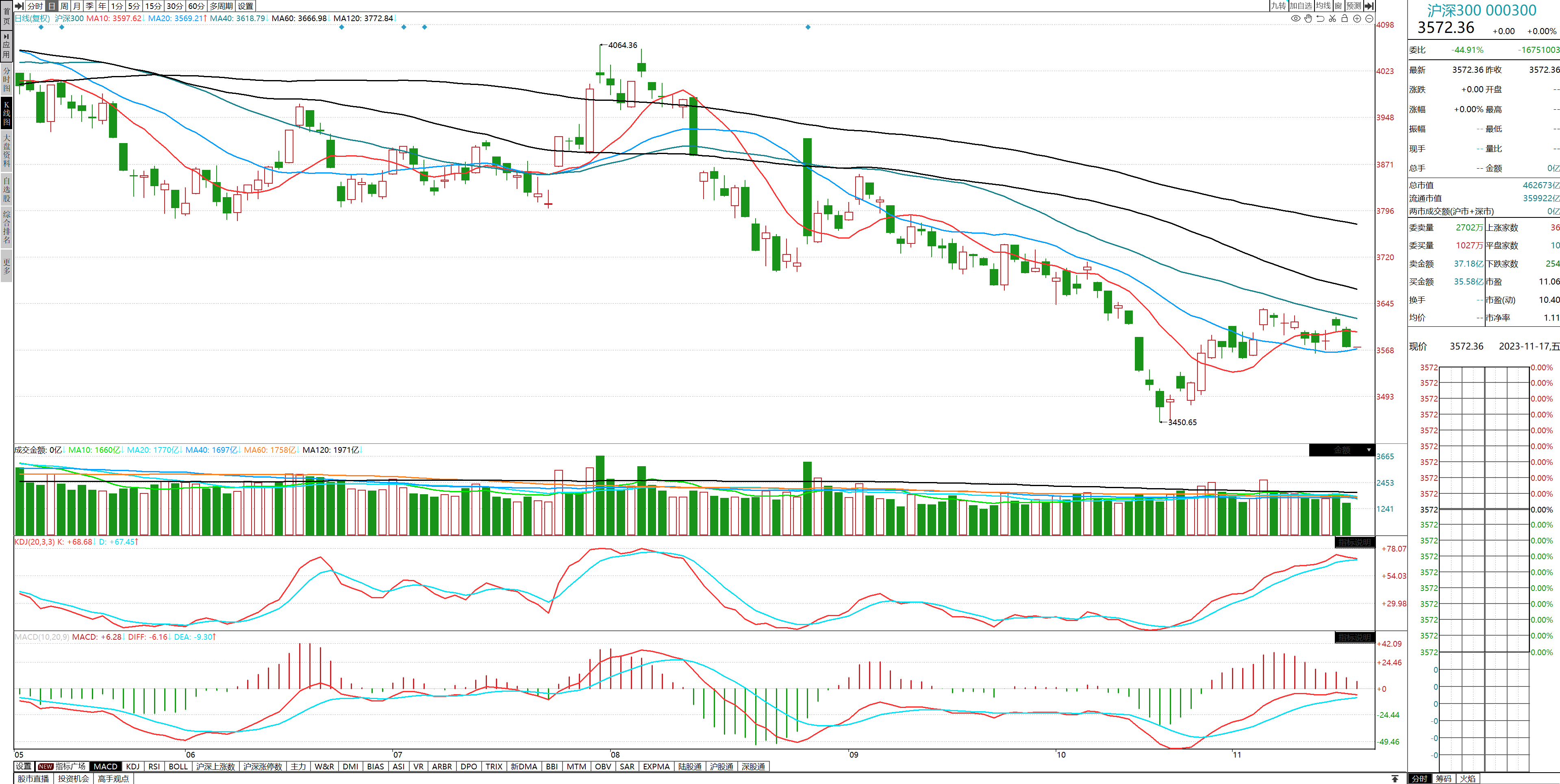Click the undo arrow icon
Viewport: 1560px width, 784px height.
point(1320,19)
